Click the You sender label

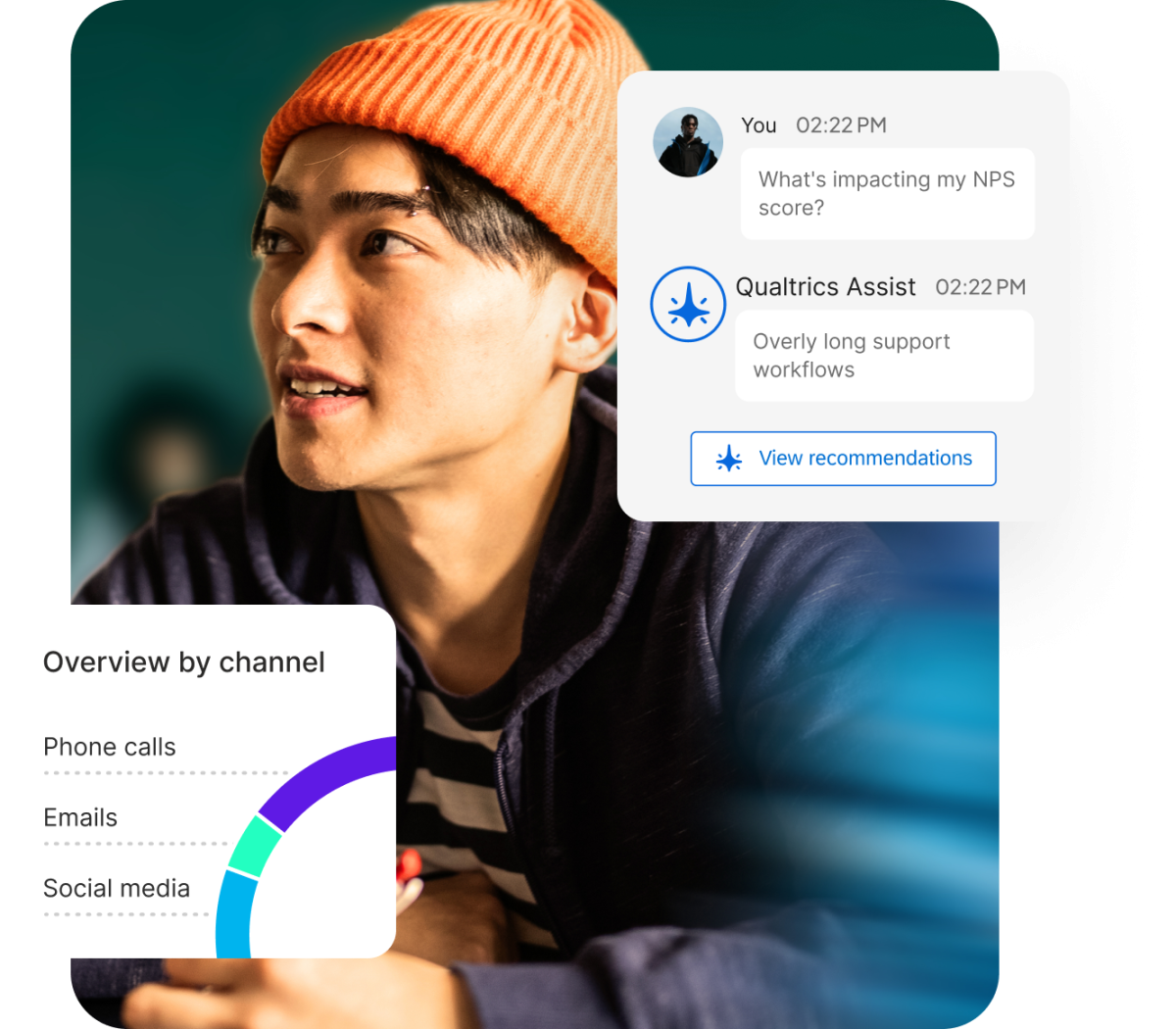pos(759,125)
